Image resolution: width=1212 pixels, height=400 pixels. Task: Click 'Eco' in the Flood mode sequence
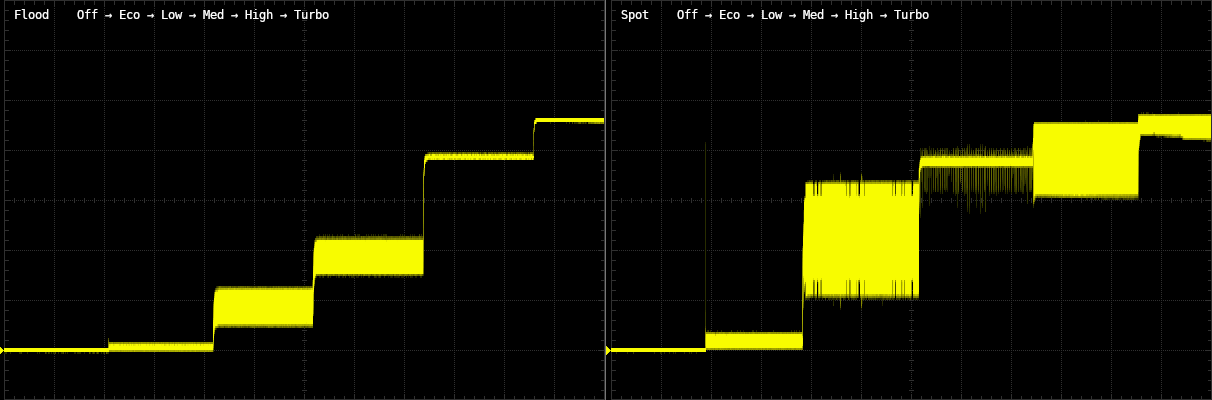[x=129, y=15]
